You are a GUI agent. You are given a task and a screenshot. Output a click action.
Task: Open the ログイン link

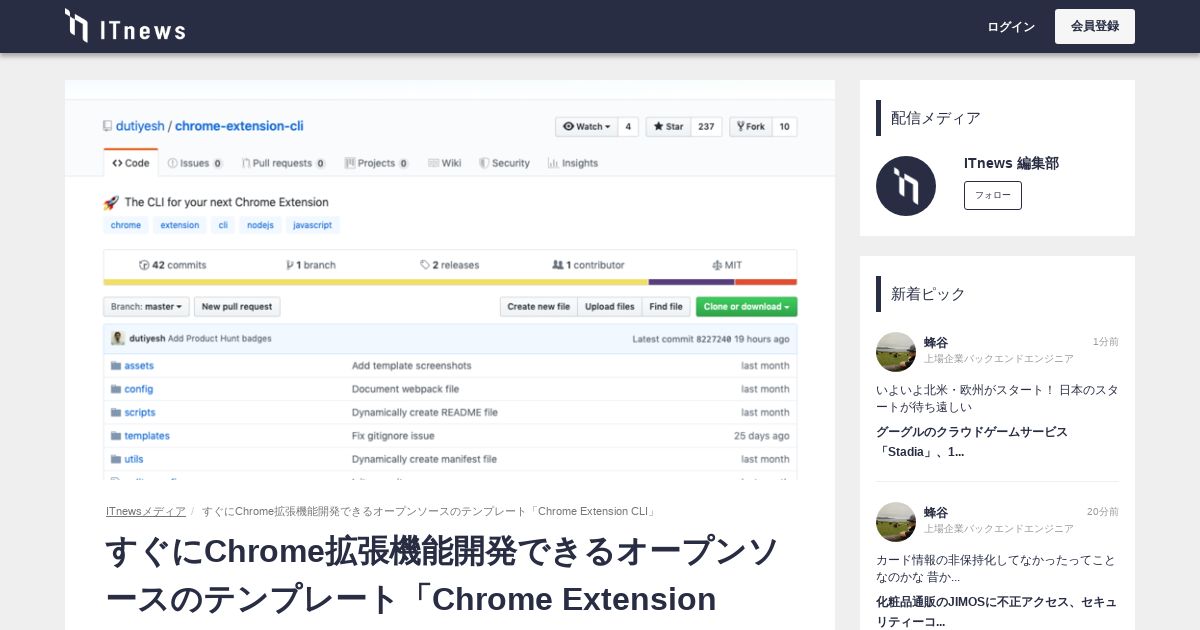click(x=1011, y=27)
